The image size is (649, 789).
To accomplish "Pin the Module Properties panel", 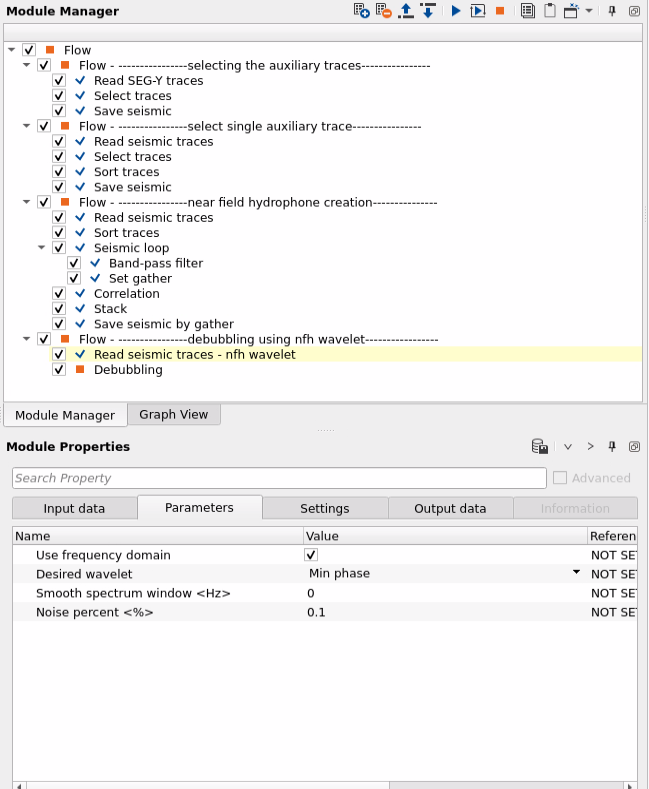I will (612, 446).
